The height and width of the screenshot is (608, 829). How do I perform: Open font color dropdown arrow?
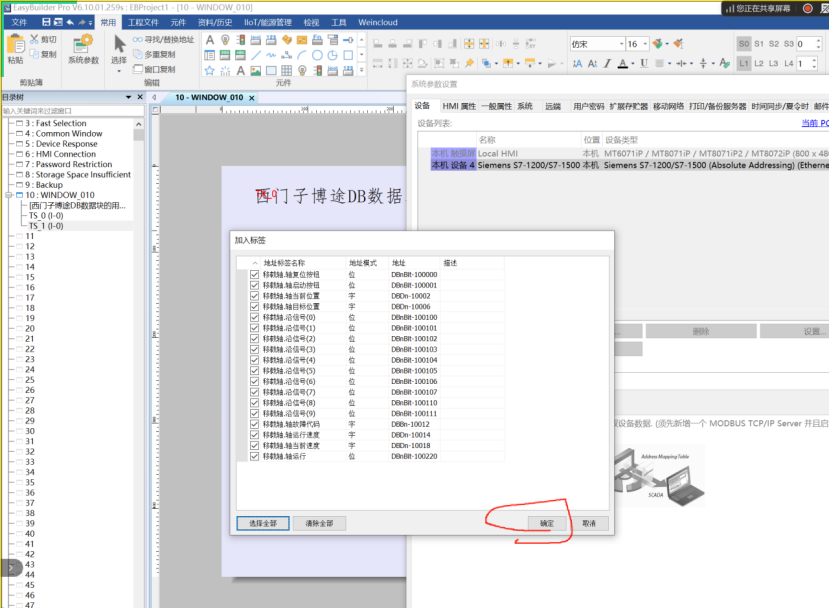633,64
